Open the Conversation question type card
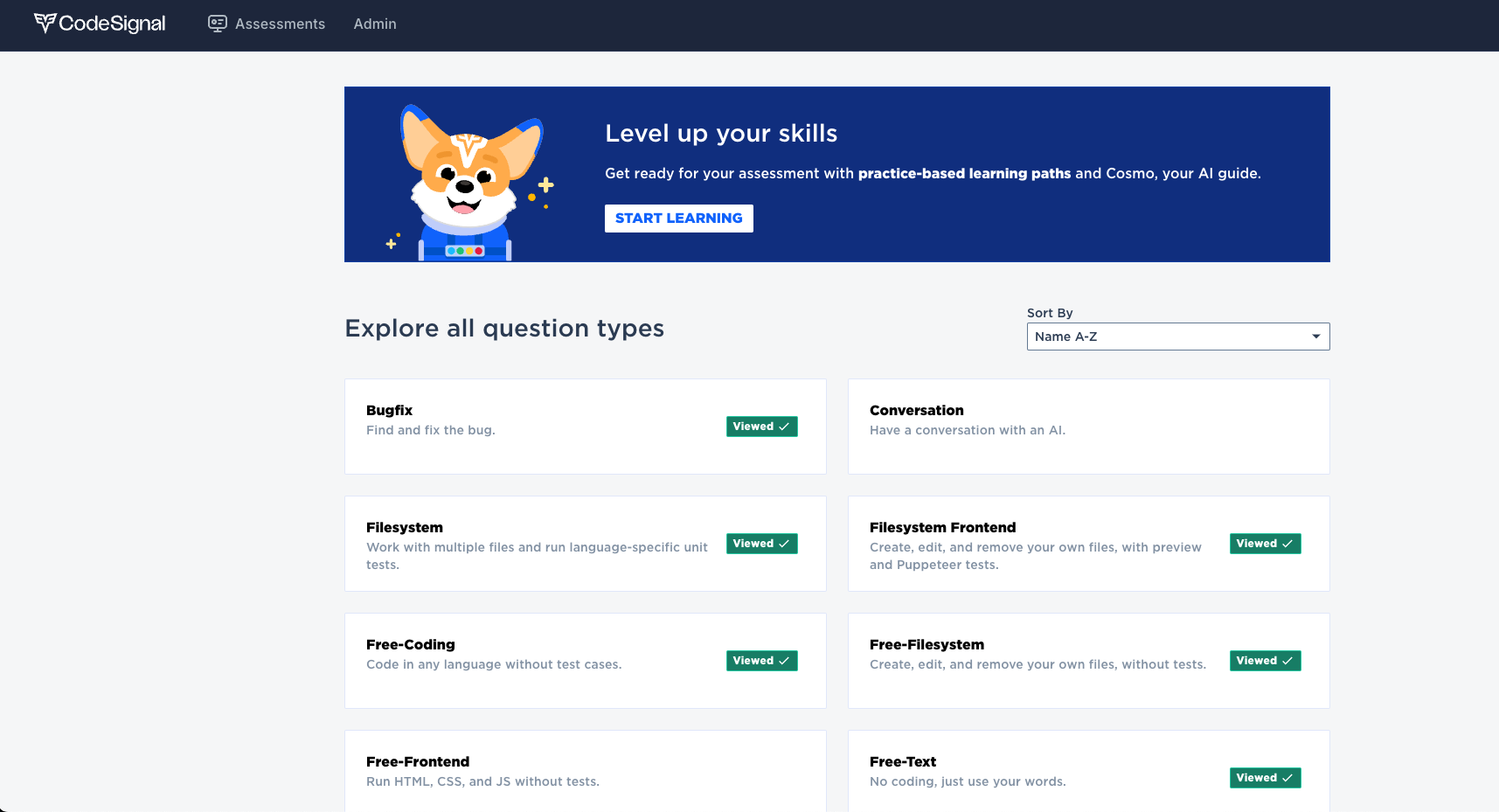Viewport: 1499px width, 812px height. point(916,411)
